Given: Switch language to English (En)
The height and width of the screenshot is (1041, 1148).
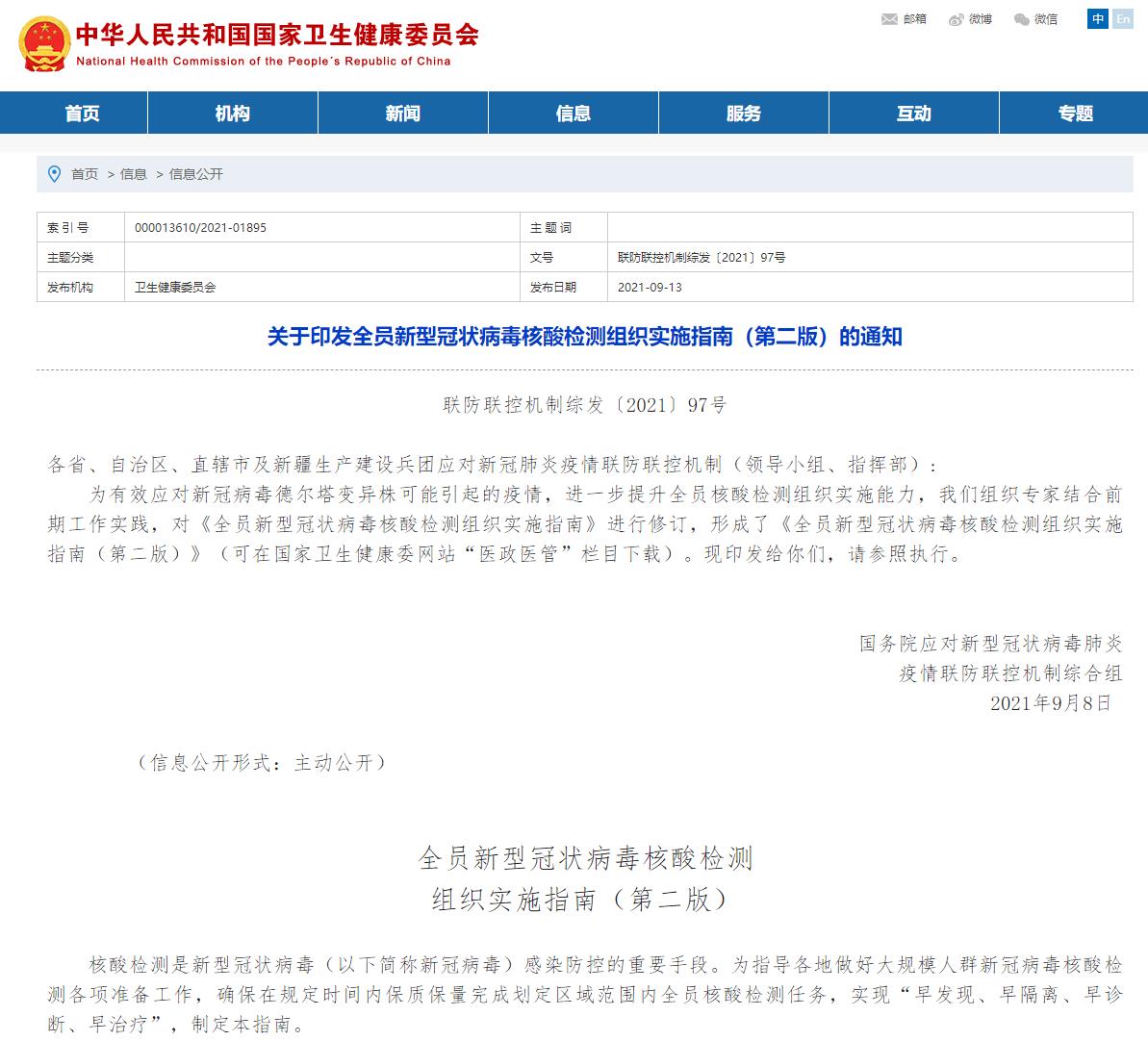Looking at the screenshot, I should coord(1122,19).
